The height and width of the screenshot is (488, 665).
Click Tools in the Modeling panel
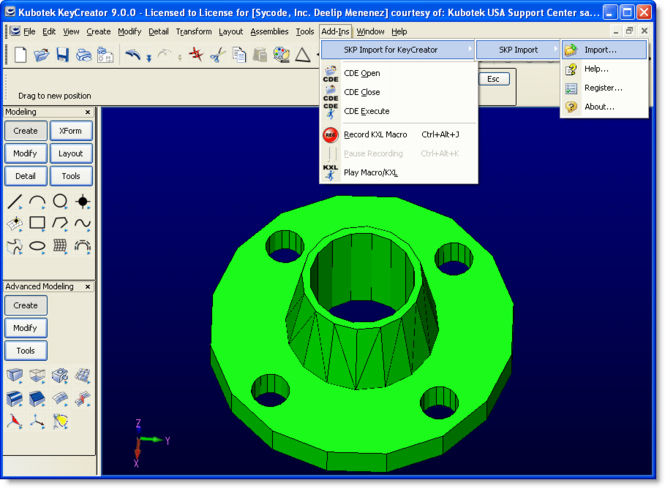[71, 176]
